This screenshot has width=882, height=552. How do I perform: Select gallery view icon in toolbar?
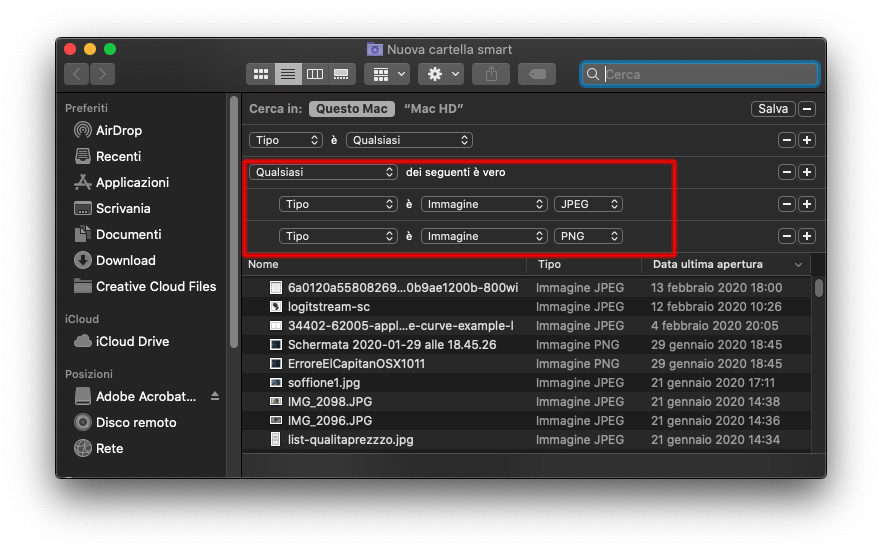341,74
